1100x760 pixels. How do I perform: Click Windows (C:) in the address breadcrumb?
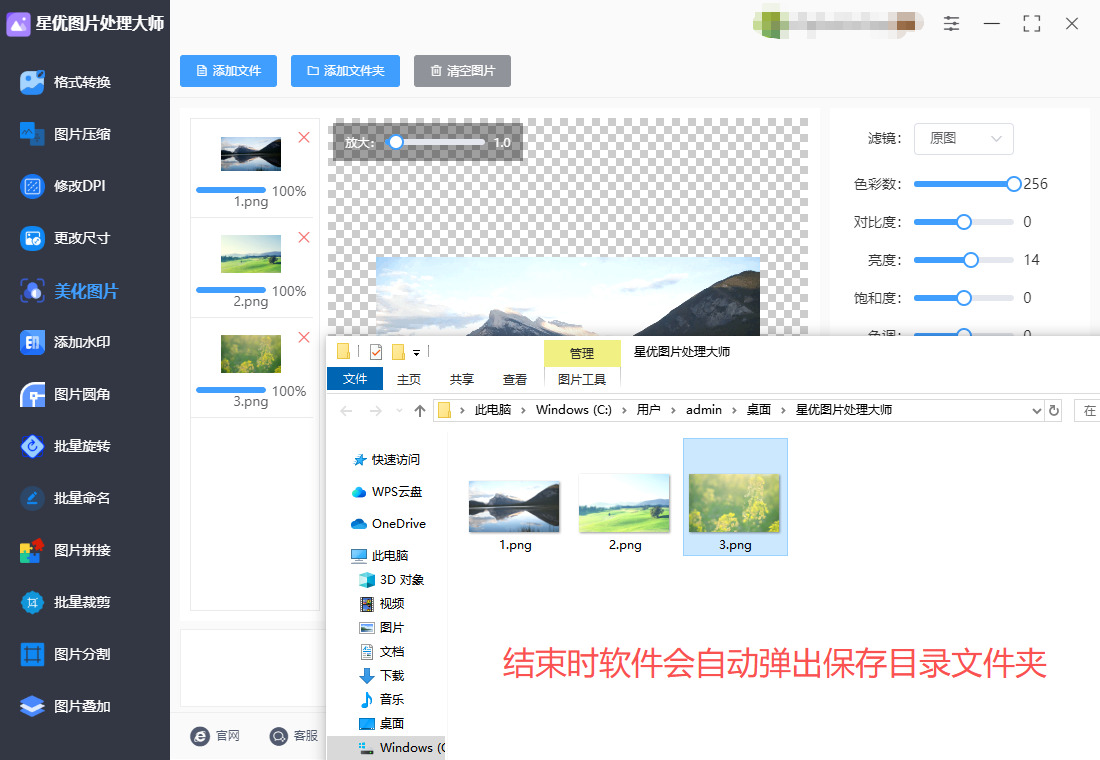[574, 410]
